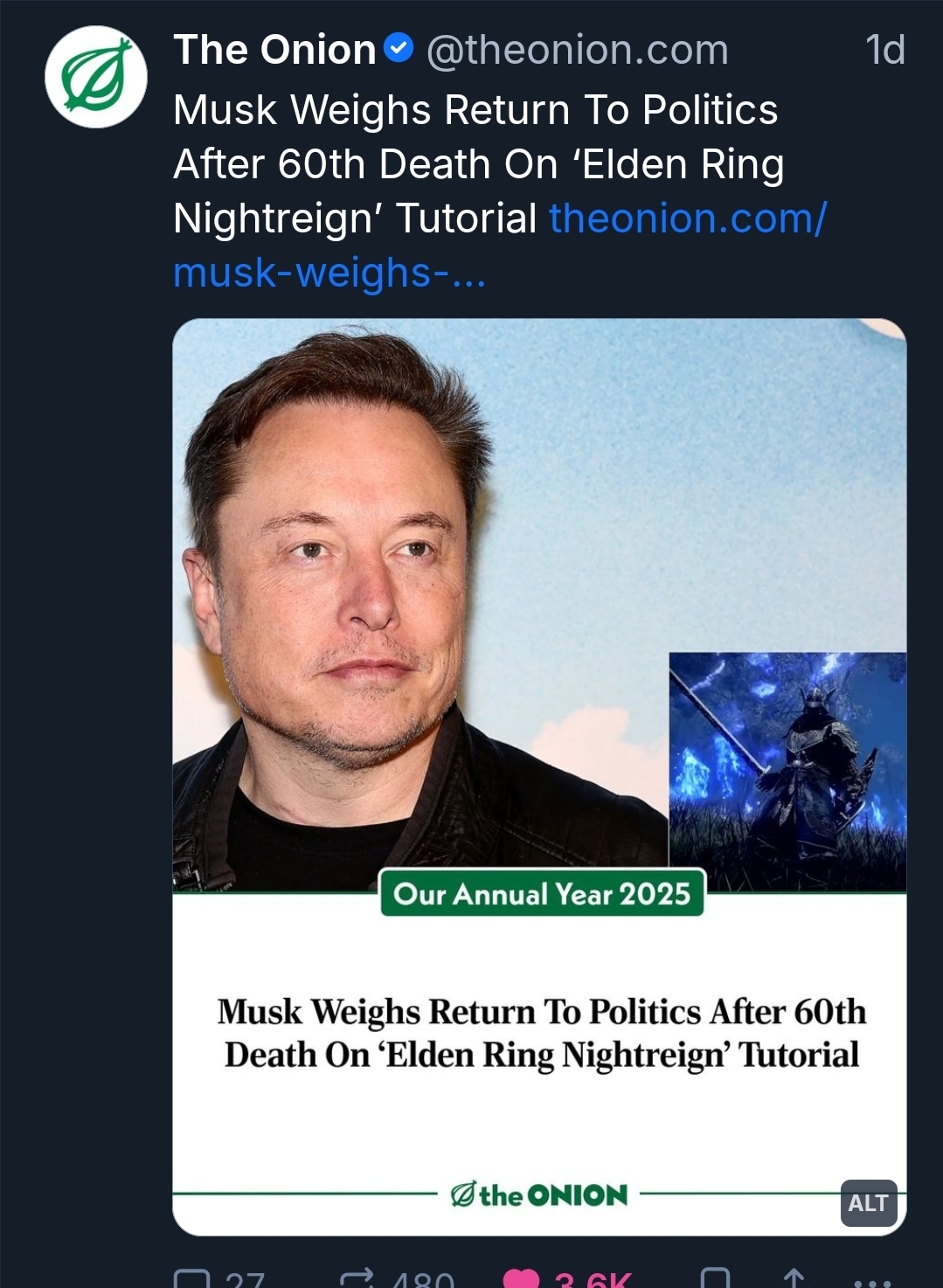943x1288 pixels.
Task: Click the @theonion.com handle
Action: (x=578, y=50)
